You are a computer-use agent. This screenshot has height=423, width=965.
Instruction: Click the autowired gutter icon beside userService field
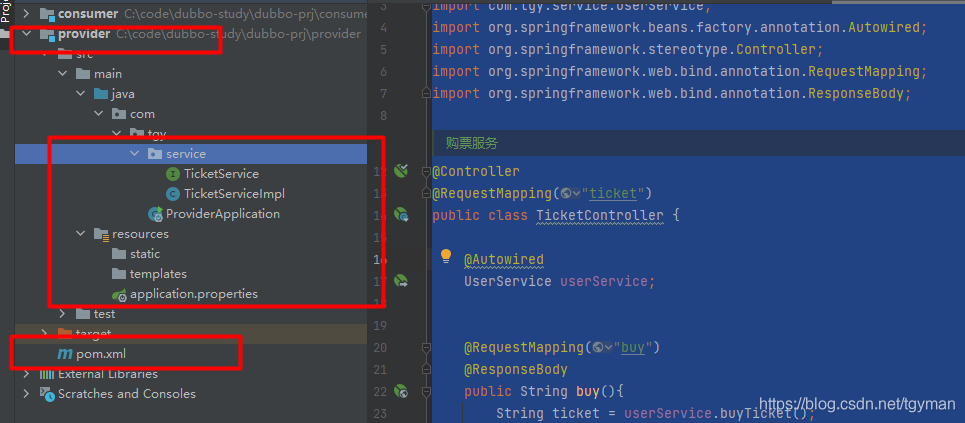tap(401, 281)
